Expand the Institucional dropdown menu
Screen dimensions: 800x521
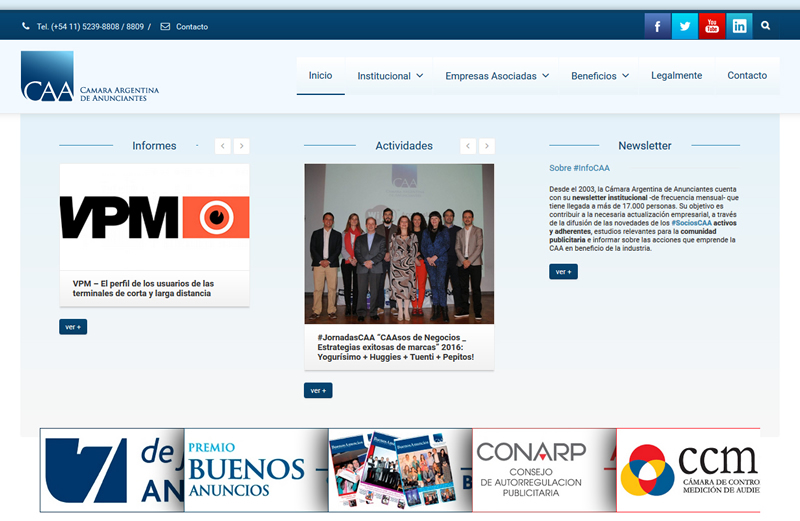point(390,76)
